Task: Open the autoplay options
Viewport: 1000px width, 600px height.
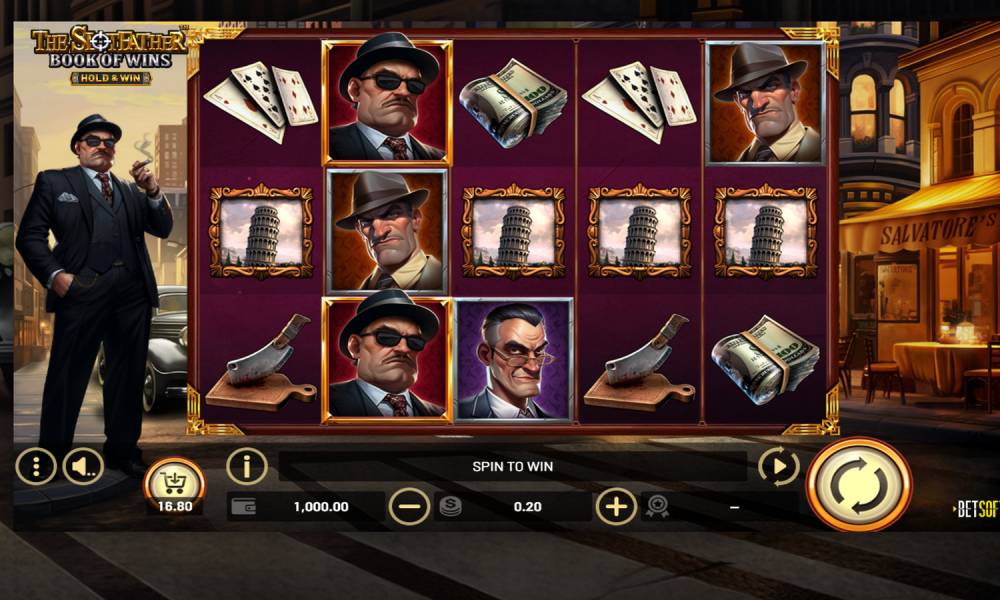Action: 779,467
